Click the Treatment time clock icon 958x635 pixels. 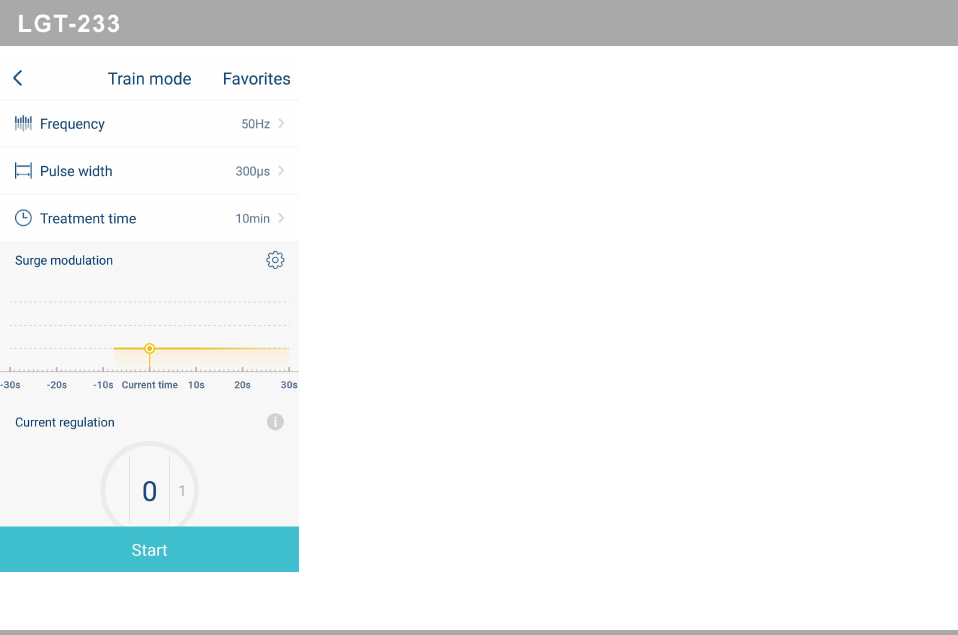tap(23, 218)
